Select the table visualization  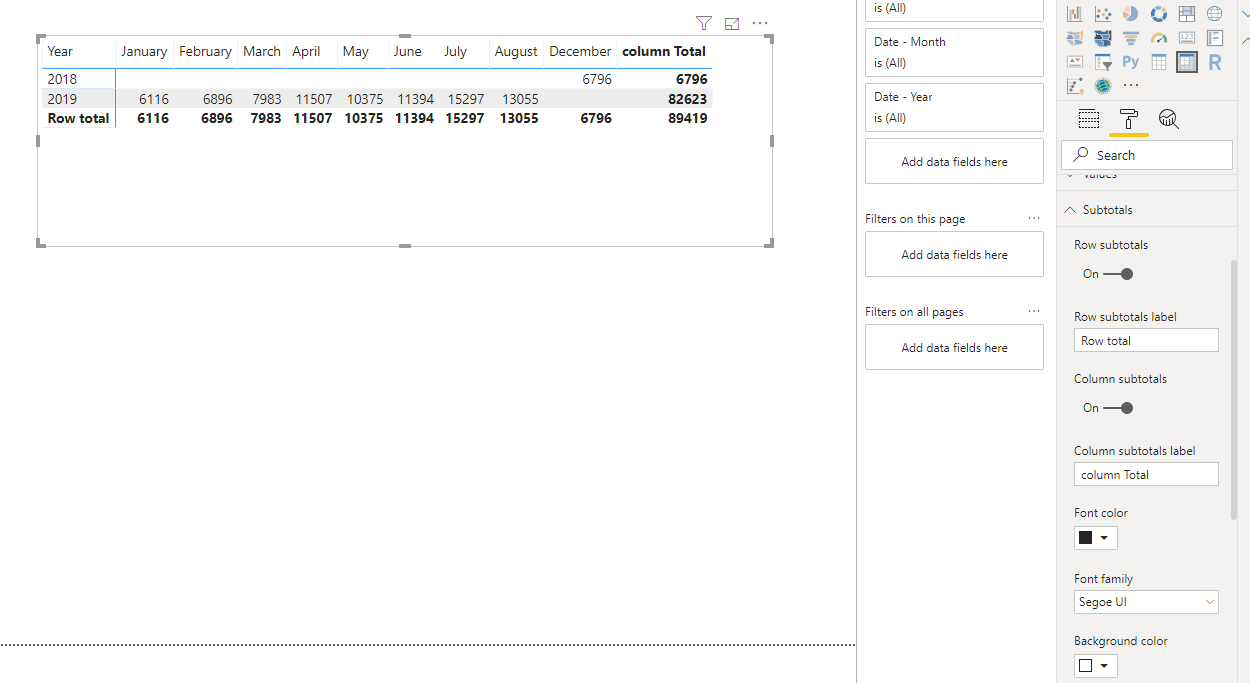point(1159,62)
